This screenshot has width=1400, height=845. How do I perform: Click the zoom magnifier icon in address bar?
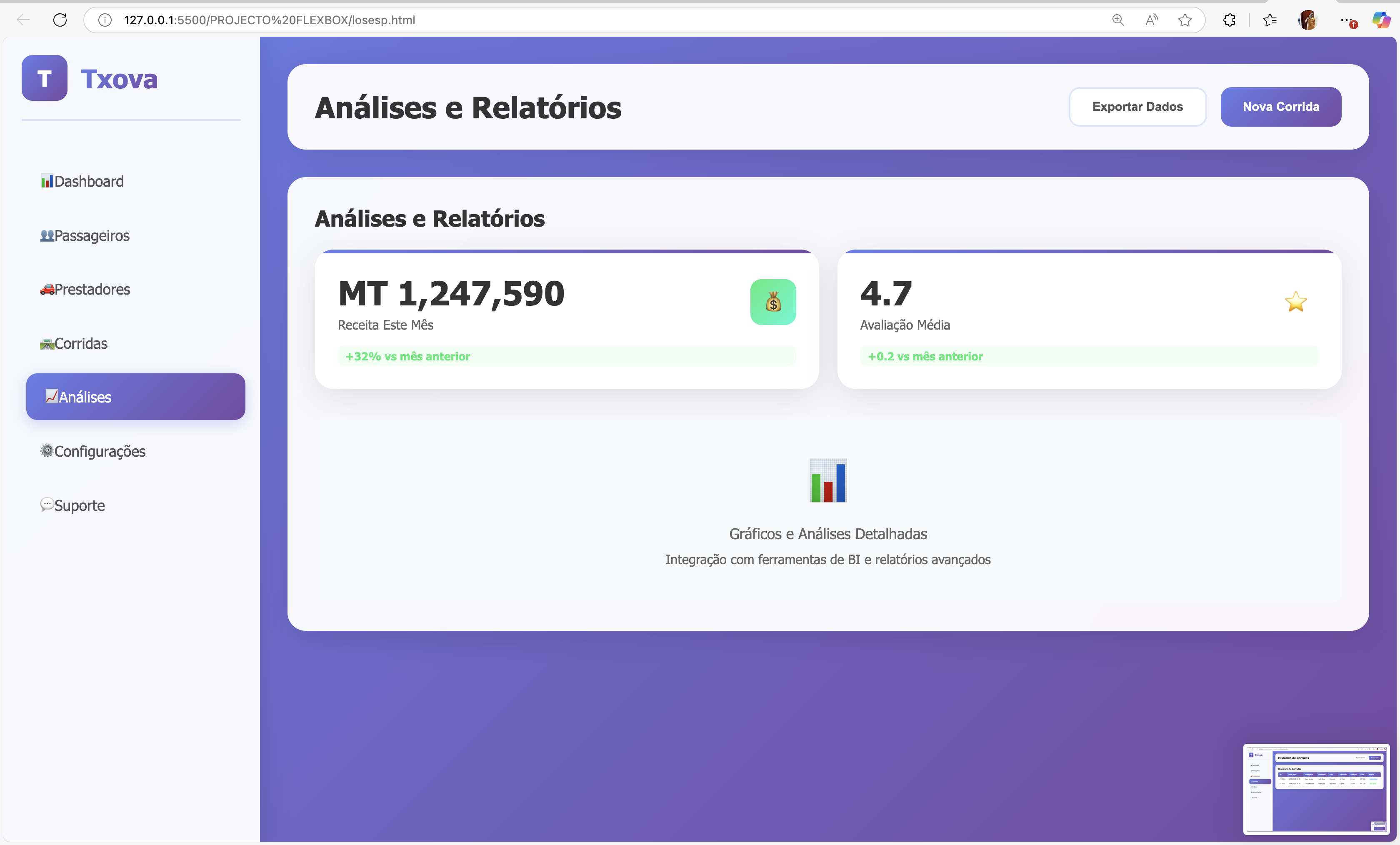pyautogui.click(x=1117, y=20)
